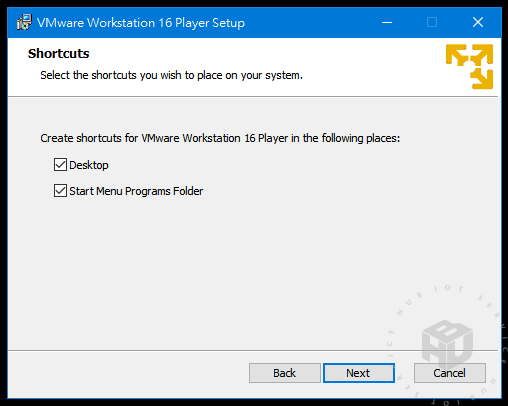508x406 pixels.
Task: Click the separator line below the header
Action: coord(253,97)
